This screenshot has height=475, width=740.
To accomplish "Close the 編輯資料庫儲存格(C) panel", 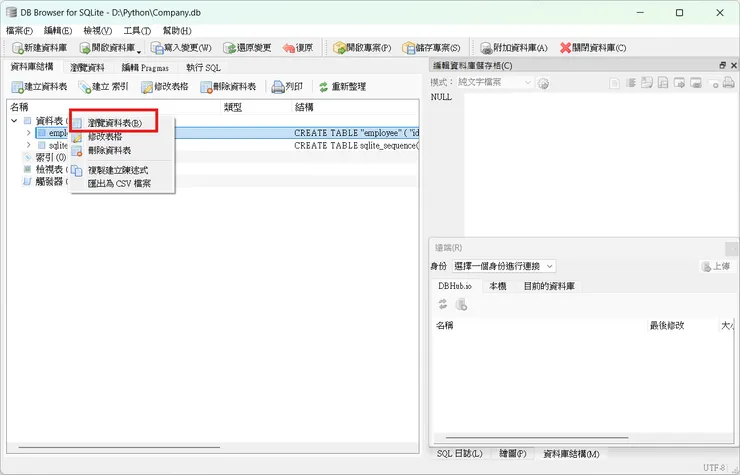I will tap(733, 65).
